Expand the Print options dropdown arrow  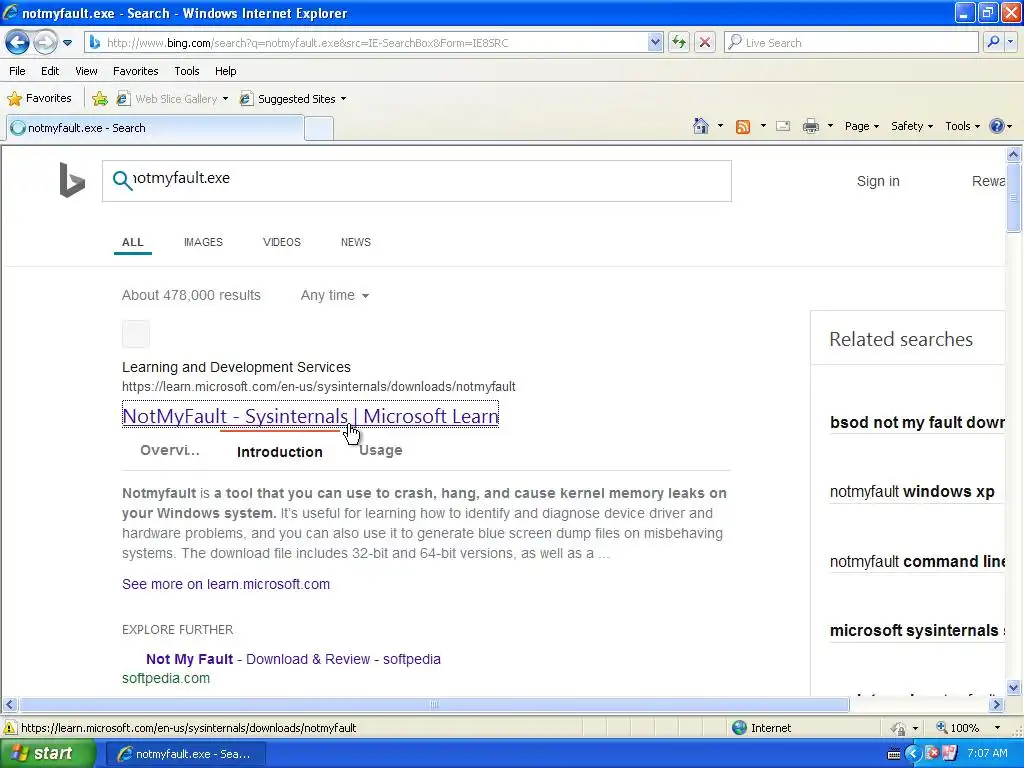[x=830, y=126]
